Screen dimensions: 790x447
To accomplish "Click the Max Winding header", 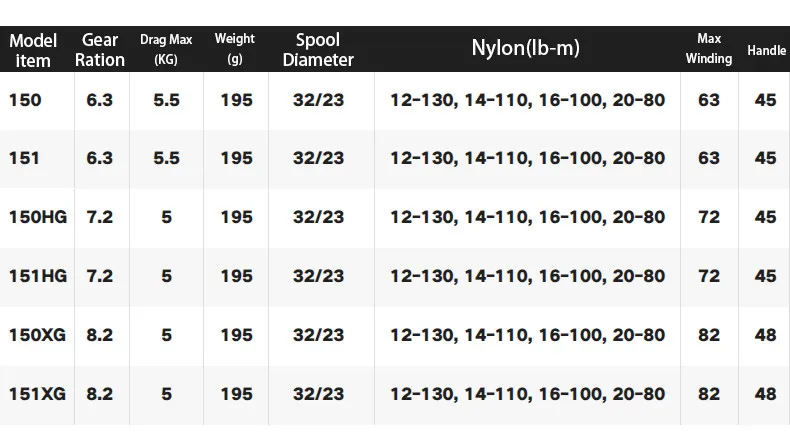I will pos(709,48).
